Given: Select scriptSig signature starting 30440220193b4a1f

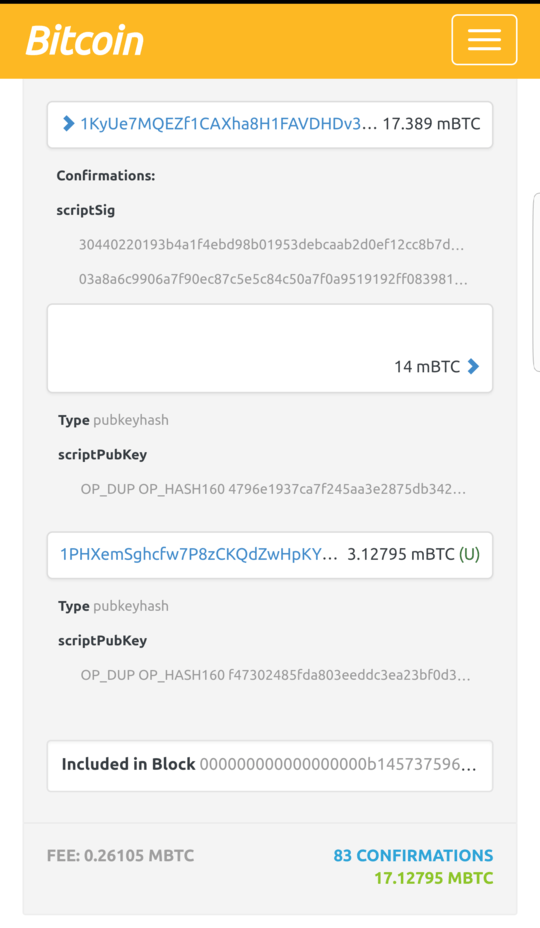Looking at the screenshot, I should pos(271,244).
